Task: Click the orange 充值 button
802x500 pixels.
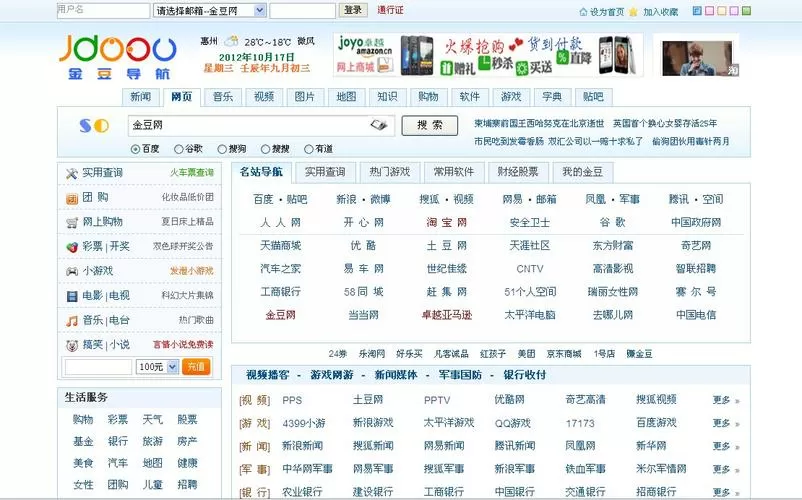Action: click(x=196, y=367)
